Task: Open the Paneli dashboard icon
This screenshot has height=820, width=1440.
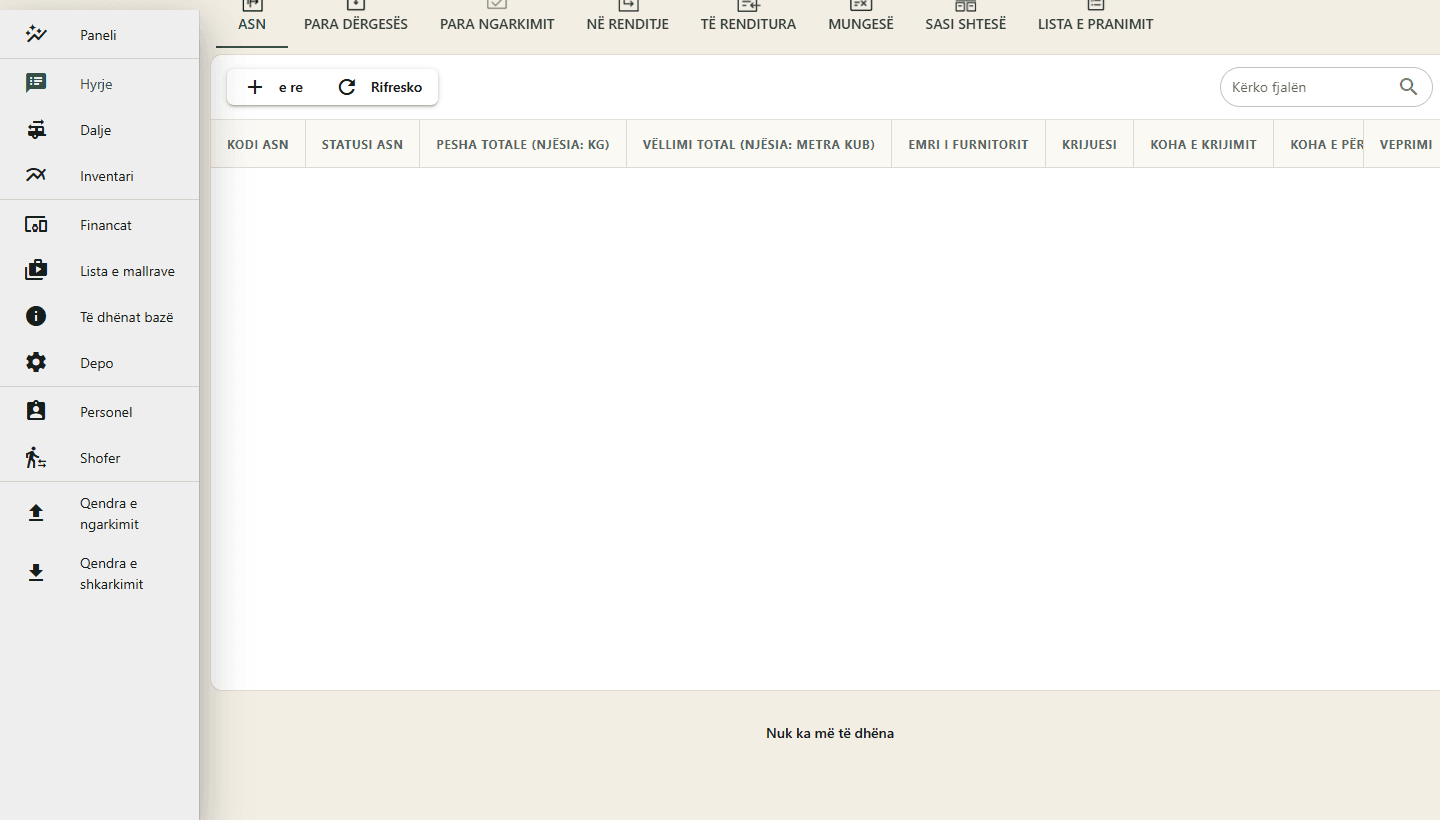Action: coord(36,35)
